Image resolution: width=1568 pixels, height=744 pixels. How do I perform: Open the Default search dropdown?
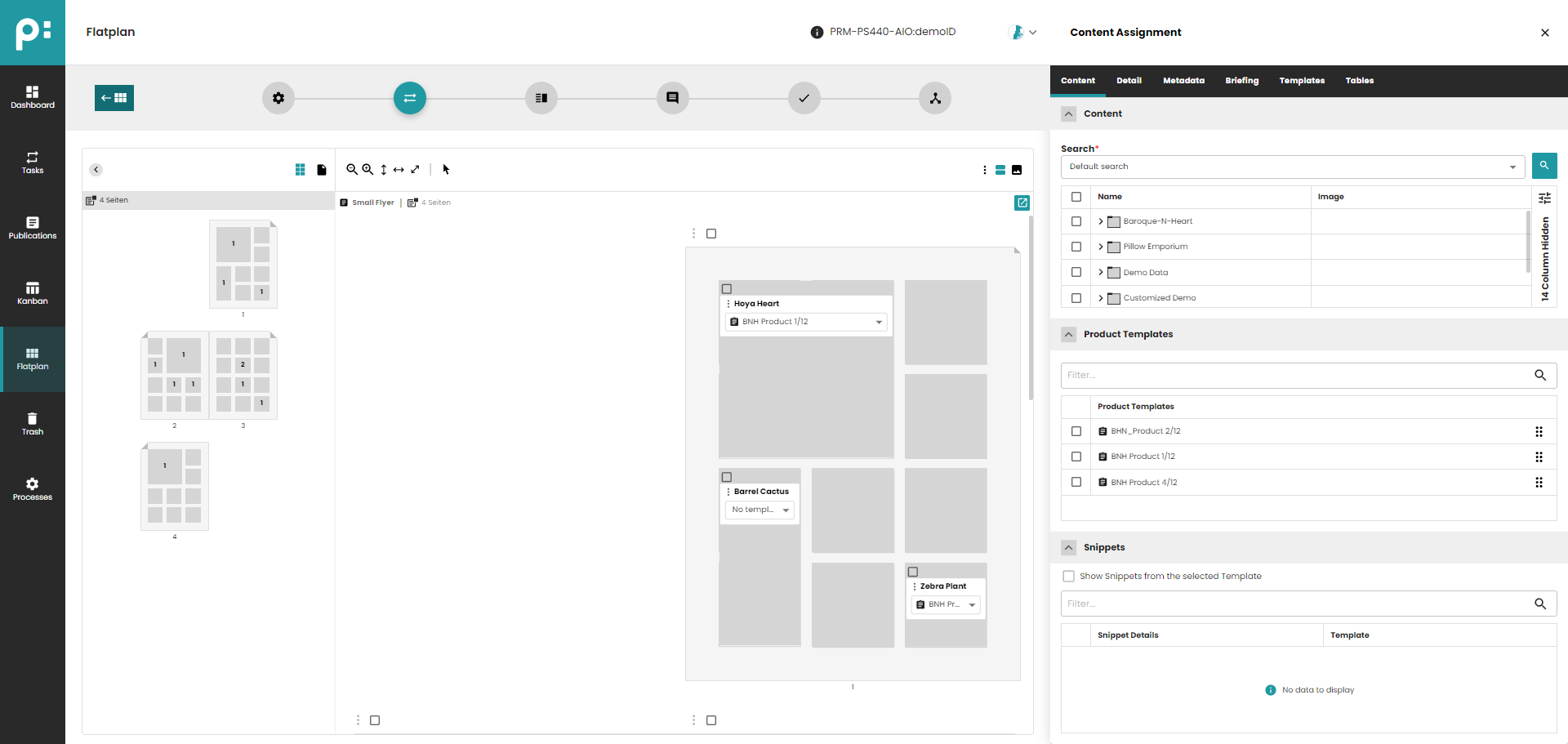pyautogui.click(x=1292, y=167)
